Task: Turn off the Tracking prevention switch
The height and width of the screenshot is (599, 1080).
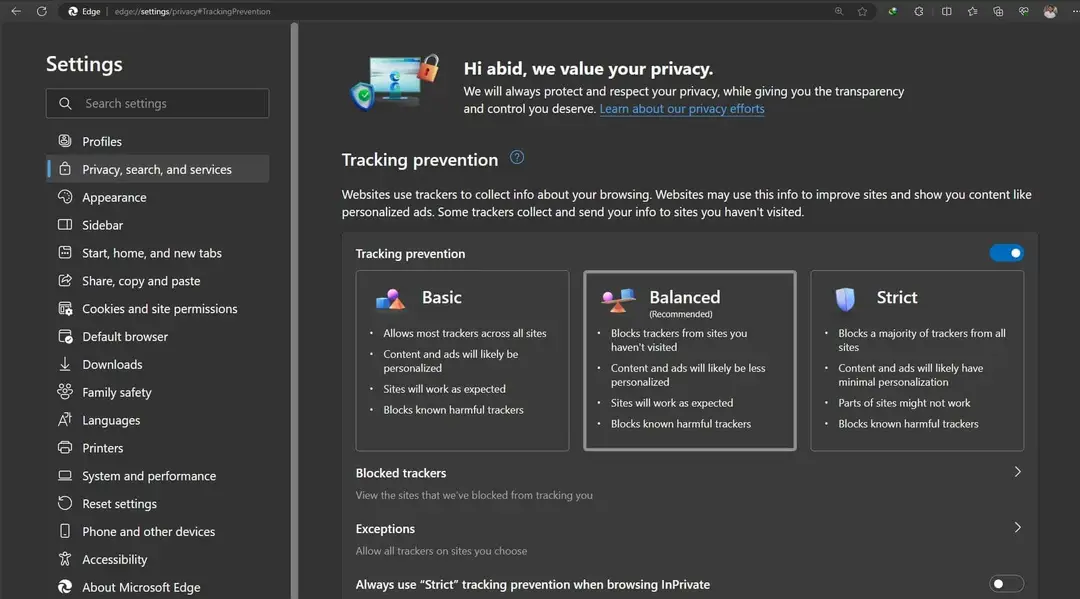Action: [1006, 253]
